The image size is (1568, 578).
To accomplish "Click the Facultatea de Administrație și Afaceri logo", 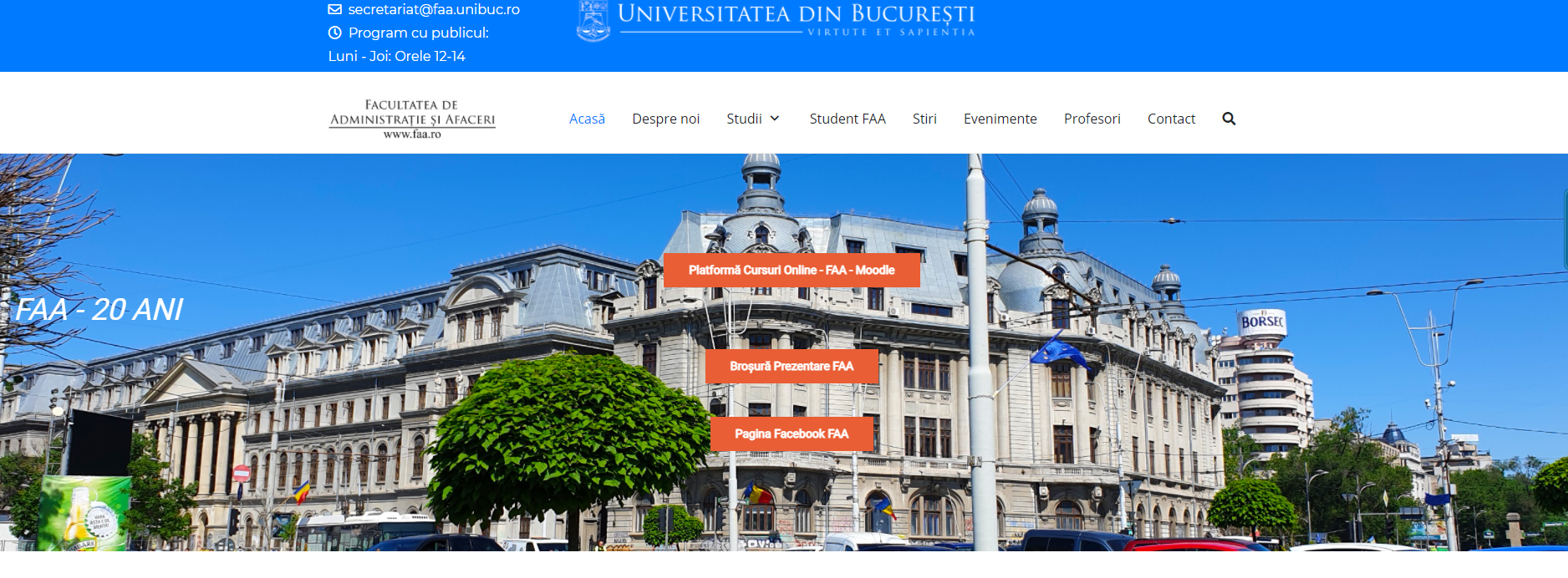I will coord(412,119).
